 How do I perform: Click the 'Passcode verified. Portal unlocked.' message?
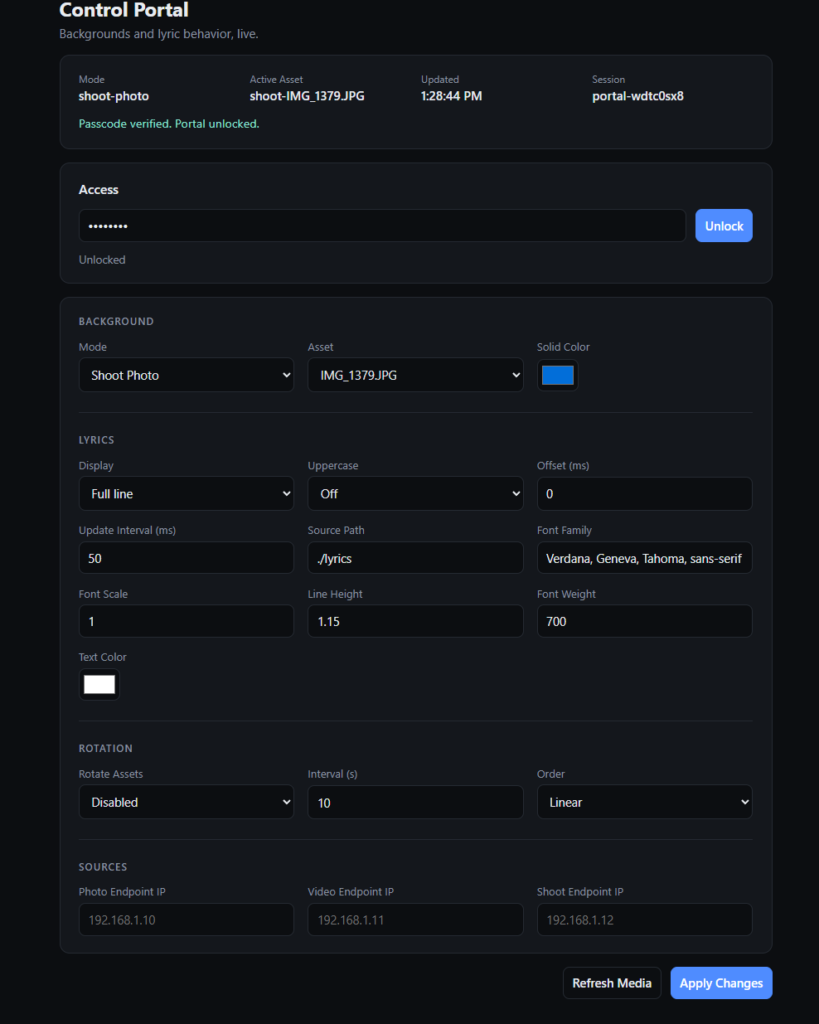click(x=169, y=123)
